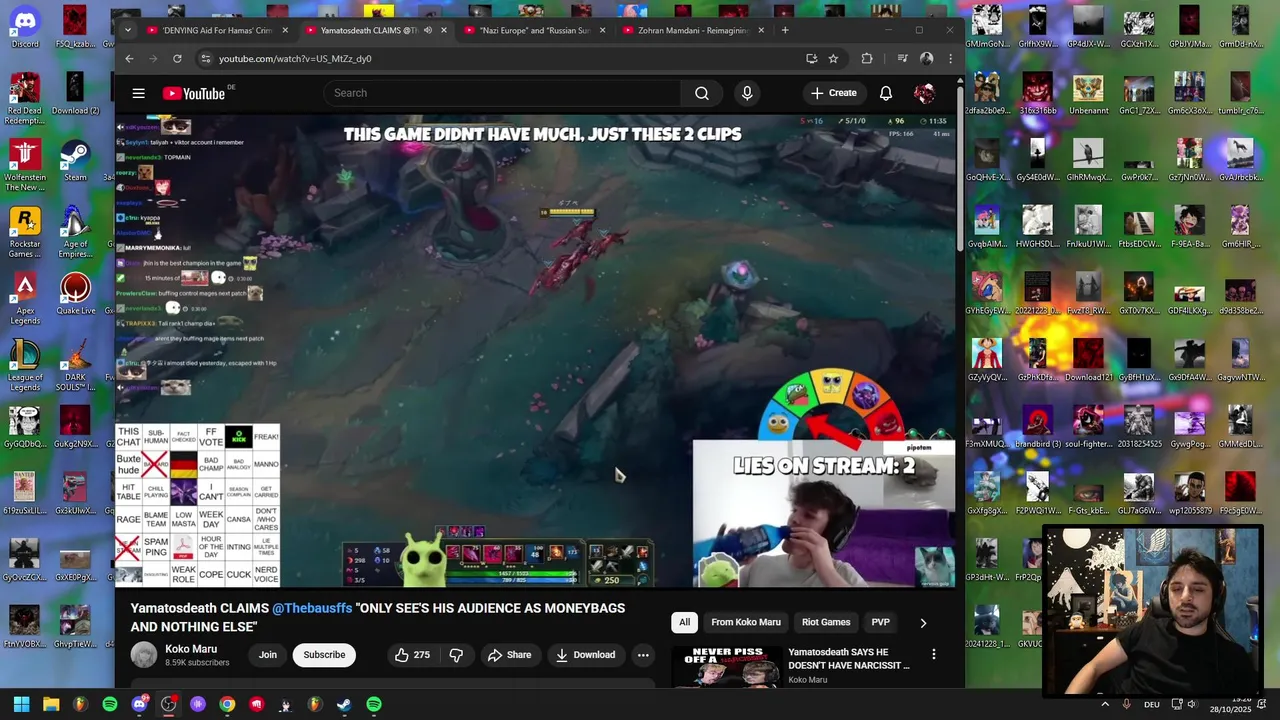1280x720 pixels.
Task: Open options menu for recommended video
Action: point(934,655)
